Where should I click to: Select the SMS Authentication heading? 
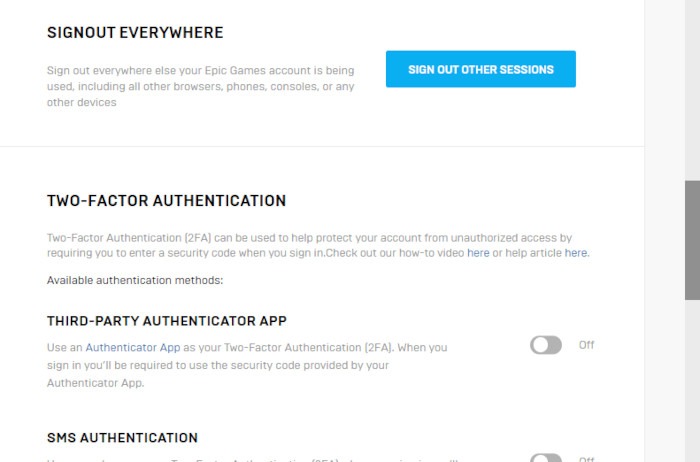click(122, 438)
